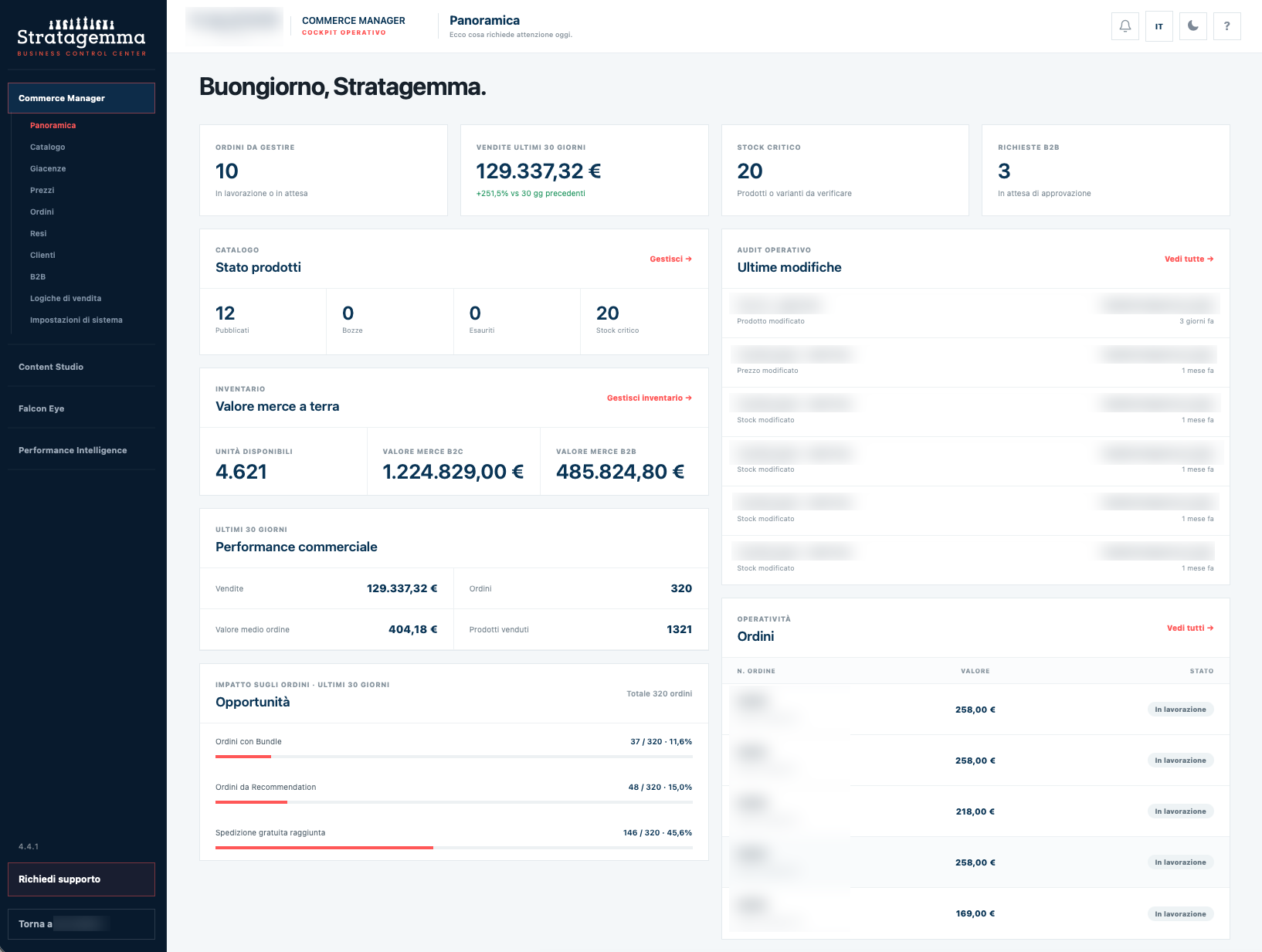Screen dimensions: 1262x952
Task: Click the Ordini con Bundle progress bar
Action: coord(454,757)
